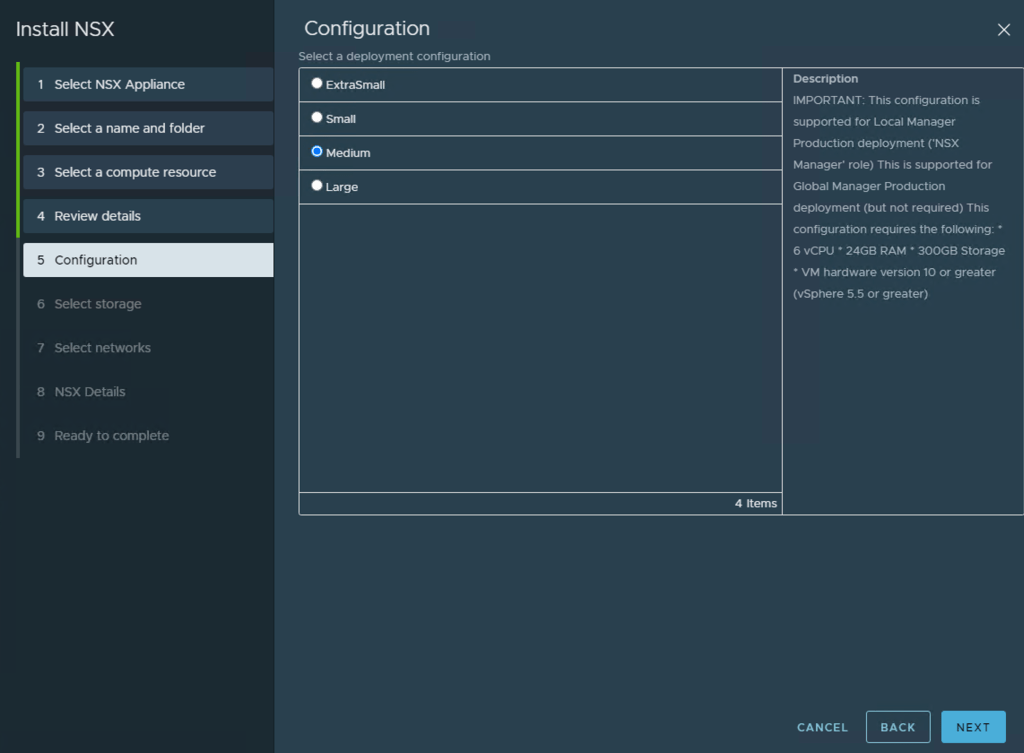Return to step 3 Select a compute resource

tap(135, 172)
